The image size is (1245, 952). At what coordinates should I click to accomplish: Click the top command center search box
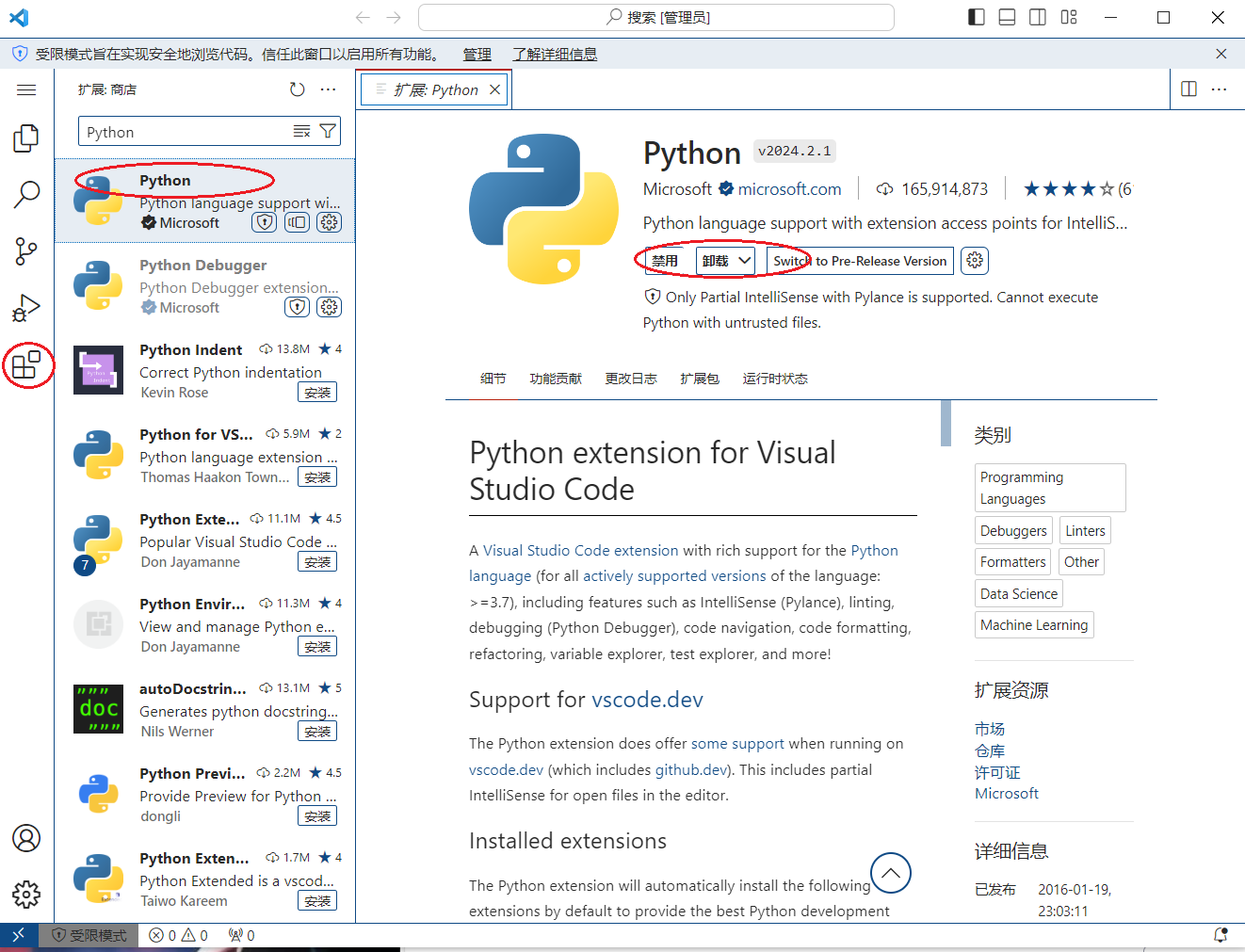pyautogui.click(x=656, y=17)
